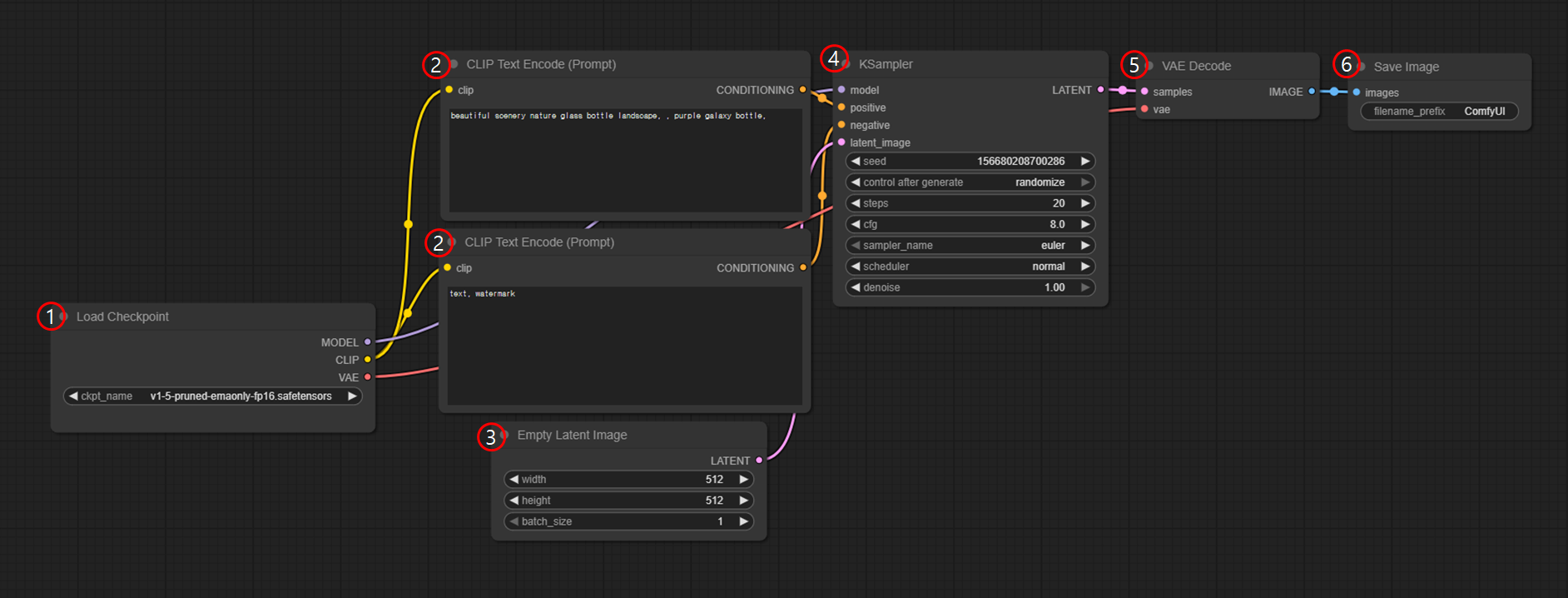The height and width of the screenshot is (598, 1568).
Task: Cycle control after generate with left arrow
Action: pos(856,182)
